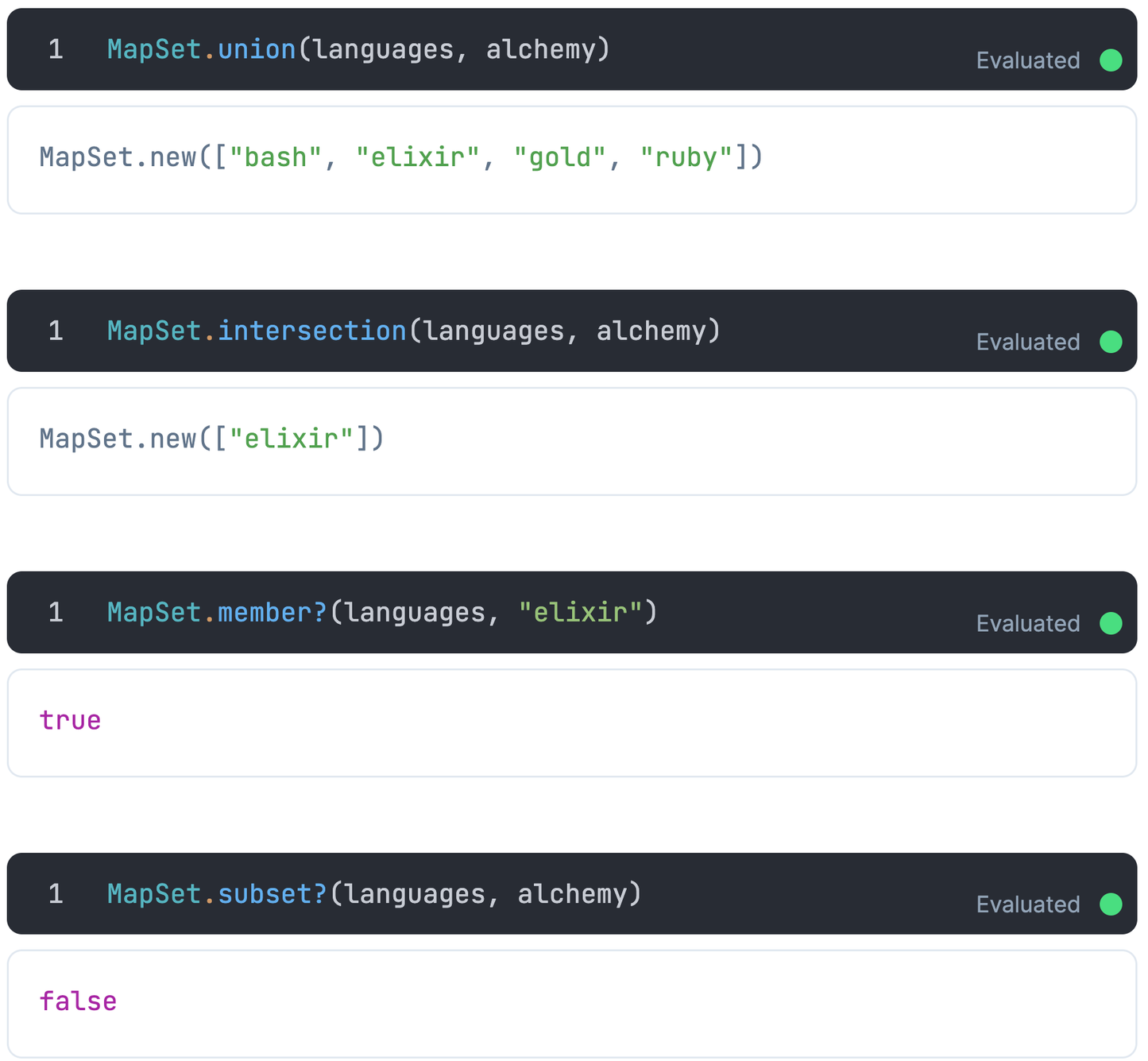Click the green dot on the member? cell
Screen dimensions: 1148x1061
(x=1111, y=623)
